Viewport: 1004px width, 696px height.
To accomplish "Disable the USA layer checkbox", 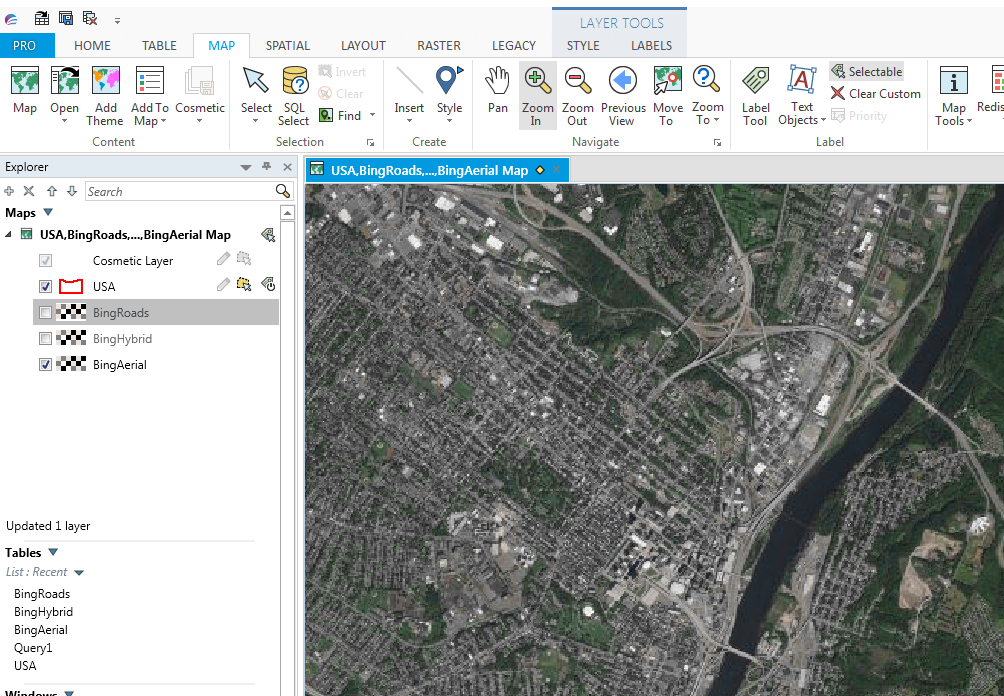I will click(x=45, y=286).
